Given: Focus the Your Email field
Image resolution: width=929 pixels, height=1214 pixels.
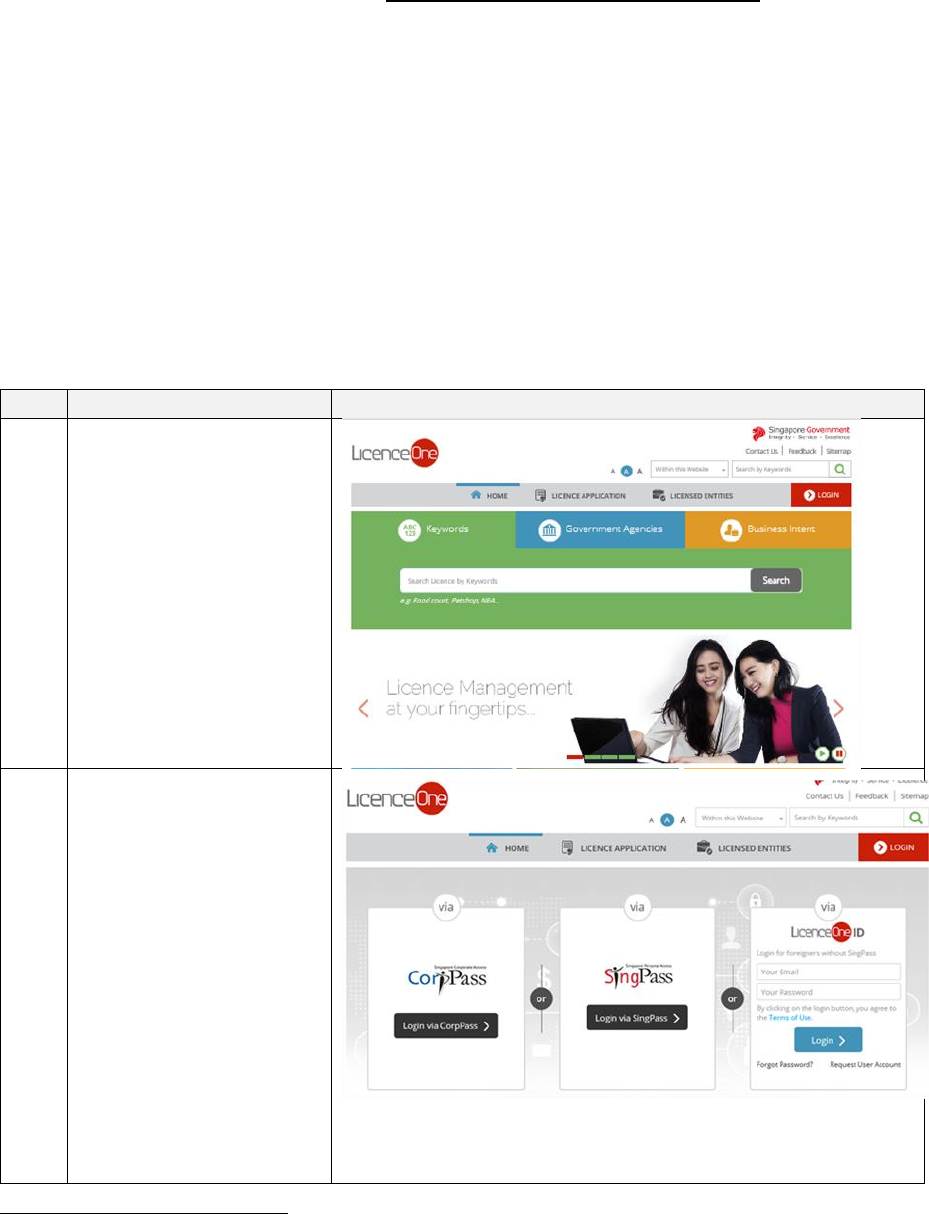Looking at the screenshot, I should pos(829,972).
